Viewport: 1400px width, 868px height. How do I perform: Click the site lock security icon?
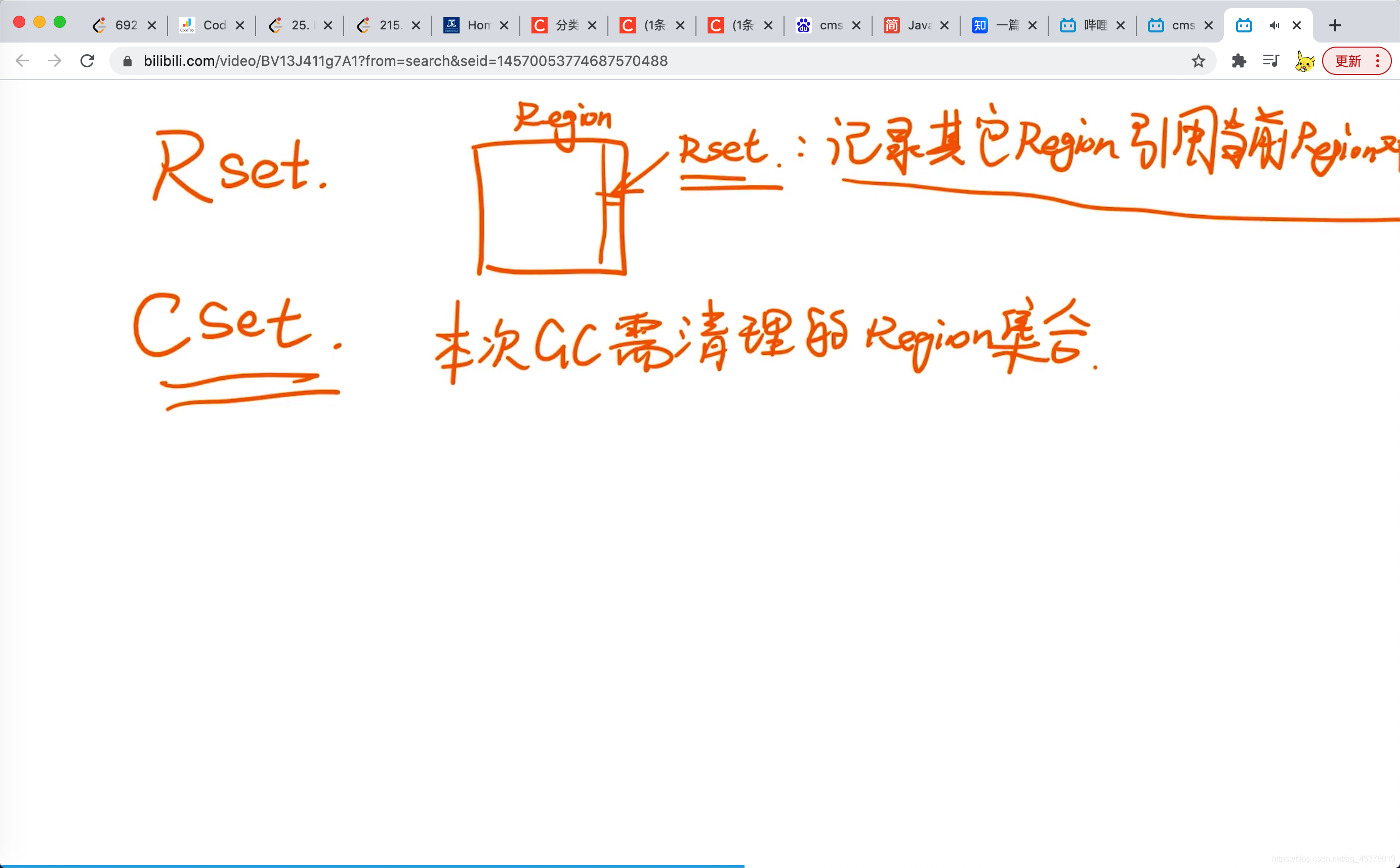pyautogui.click(x=128, y=61)
